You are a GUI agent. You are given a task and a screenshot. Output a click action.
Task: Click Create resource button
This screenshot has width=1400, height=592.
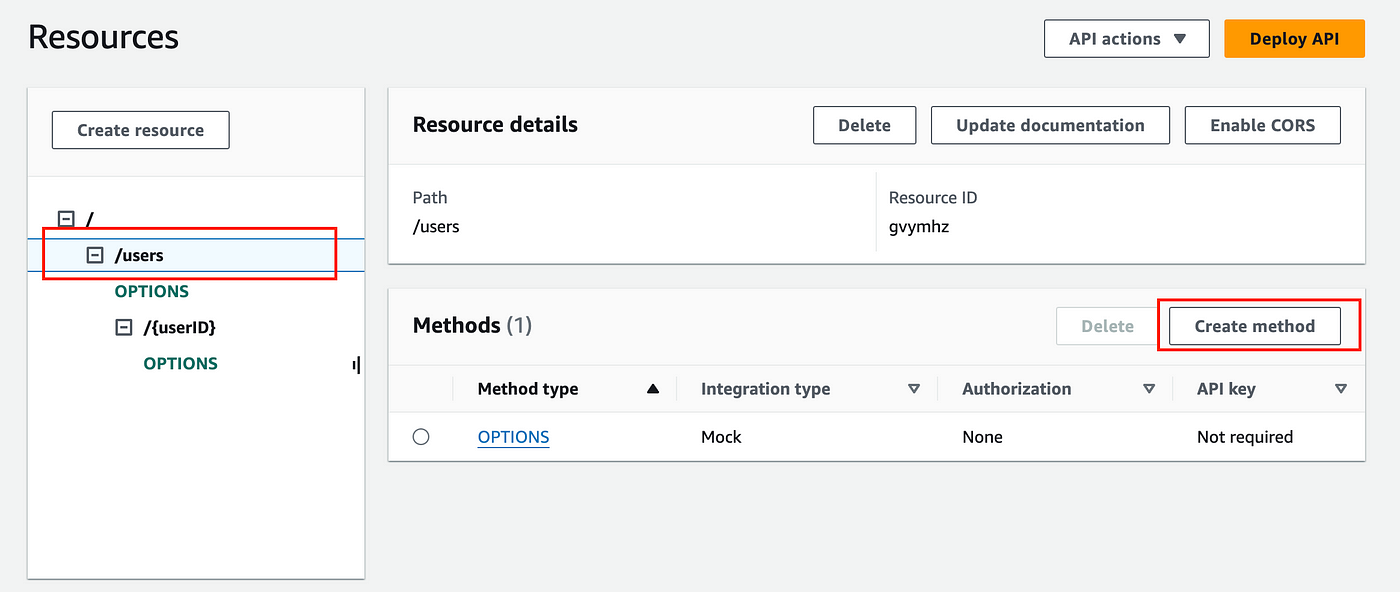click(x=140, y=130)
